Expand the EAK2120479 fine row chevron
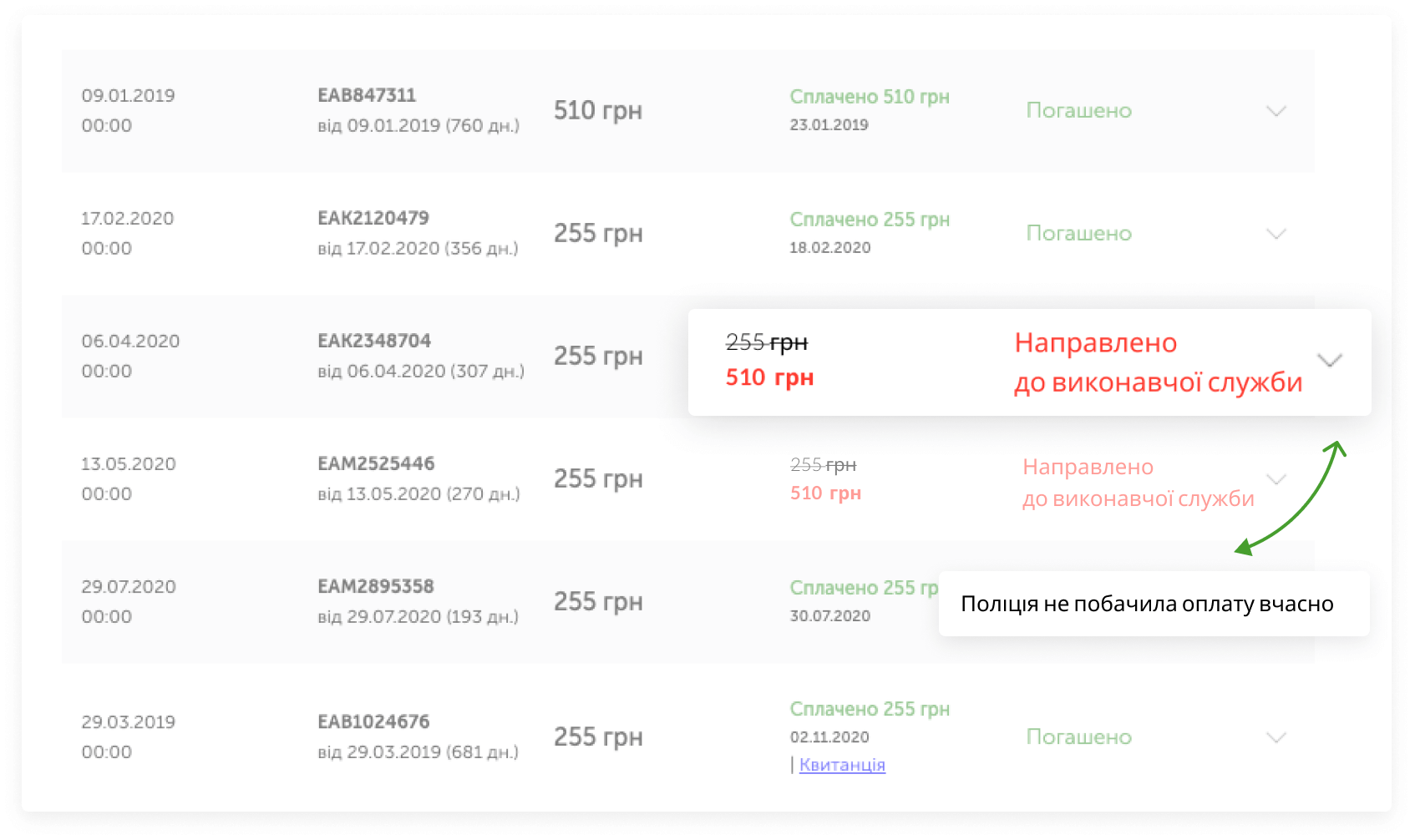This screenshot has height=840, width=1415. point(1276,234)
